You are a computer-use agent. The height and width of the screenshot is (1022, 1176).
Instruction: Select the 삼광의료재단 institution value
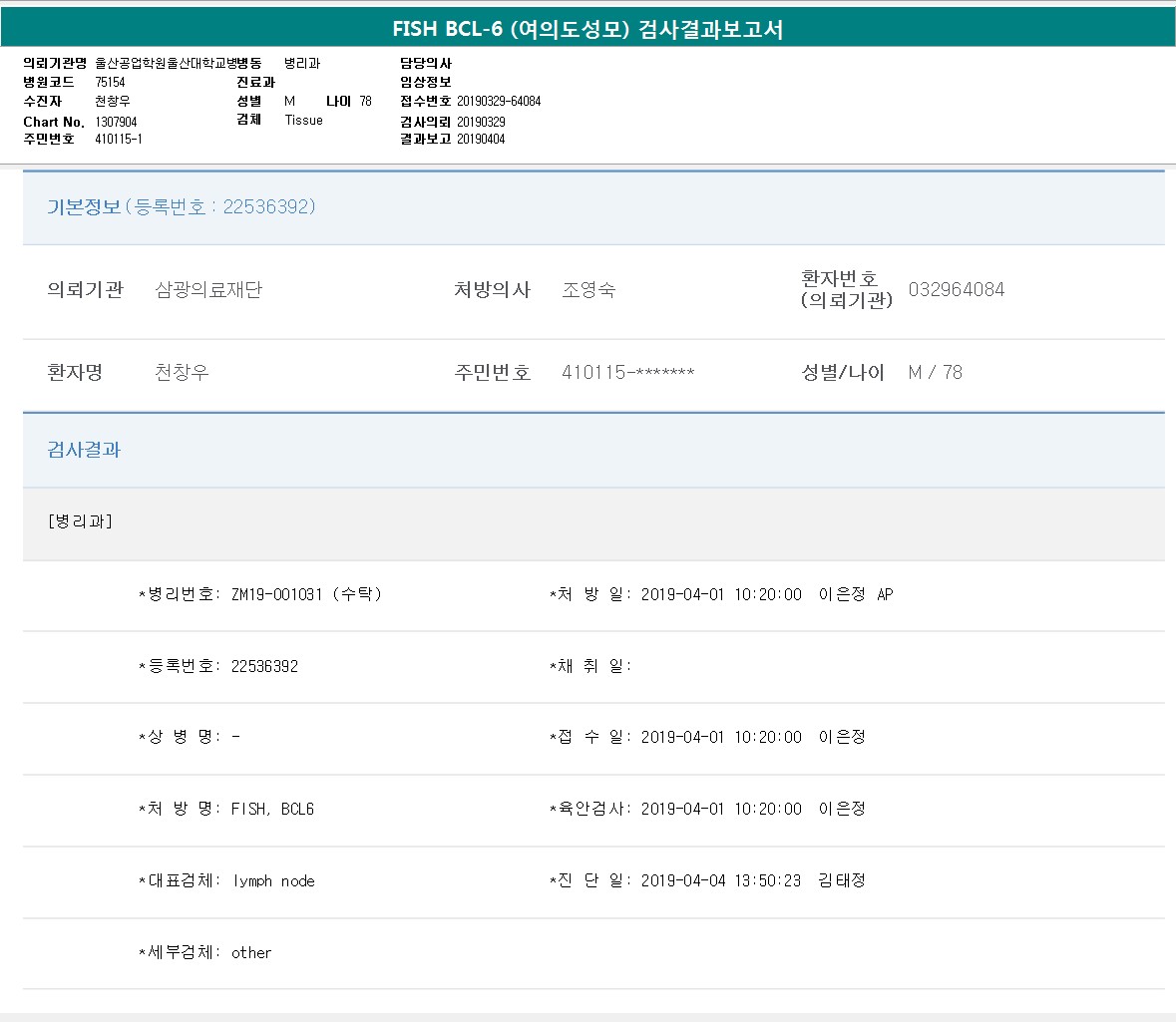click(208, 290)
